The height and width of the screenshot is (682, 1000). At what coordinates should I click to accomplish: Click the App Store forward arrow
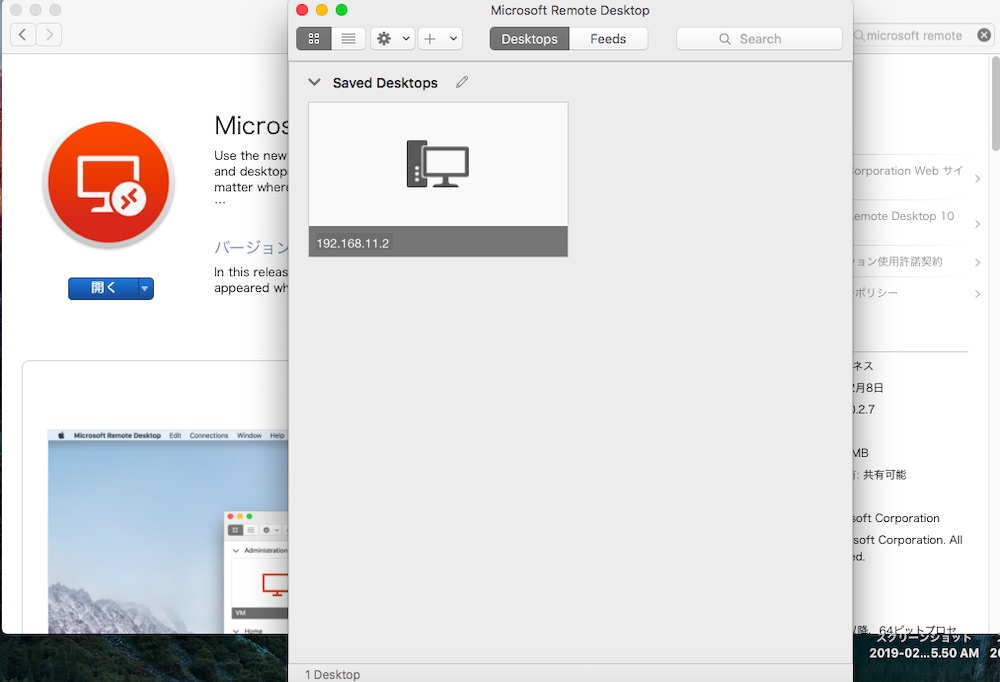[49, 34]
